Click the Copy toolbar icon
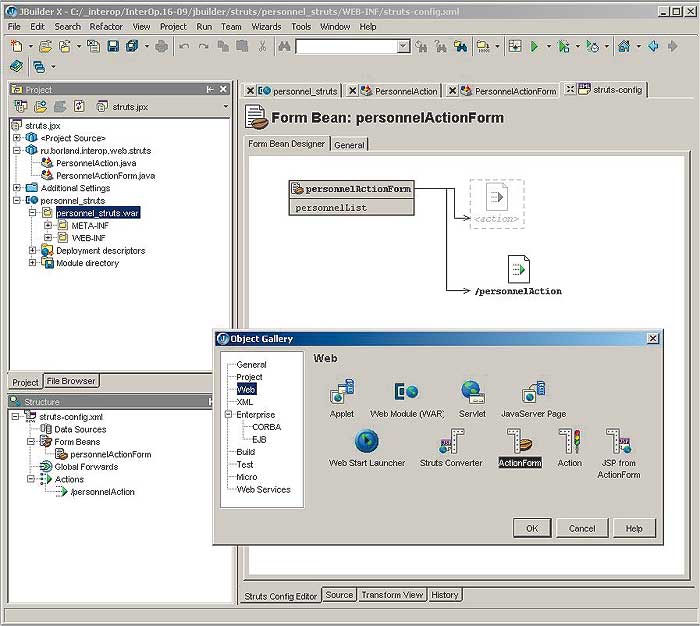 (x=223, y=46)
